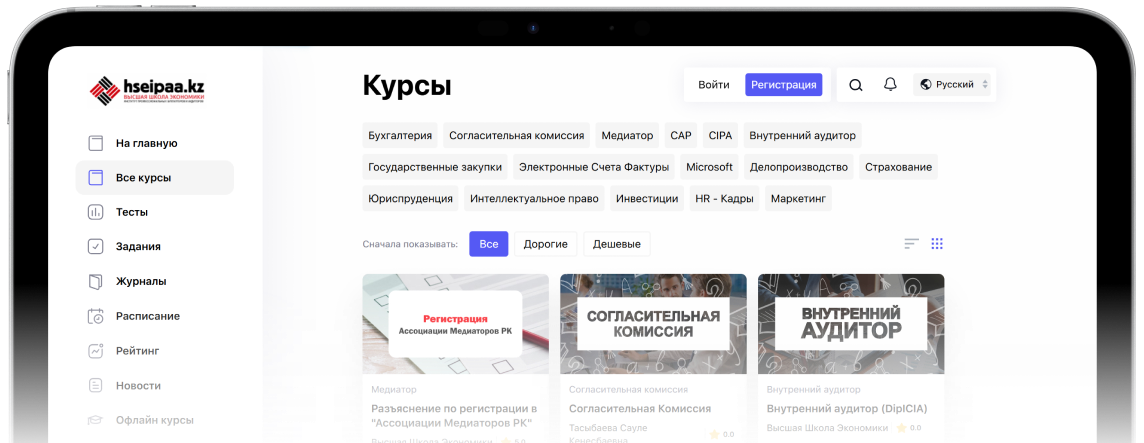Click the checkmark icon beside Задания
The height and width of the screenshot is (443, 1144).
(96, 247)
